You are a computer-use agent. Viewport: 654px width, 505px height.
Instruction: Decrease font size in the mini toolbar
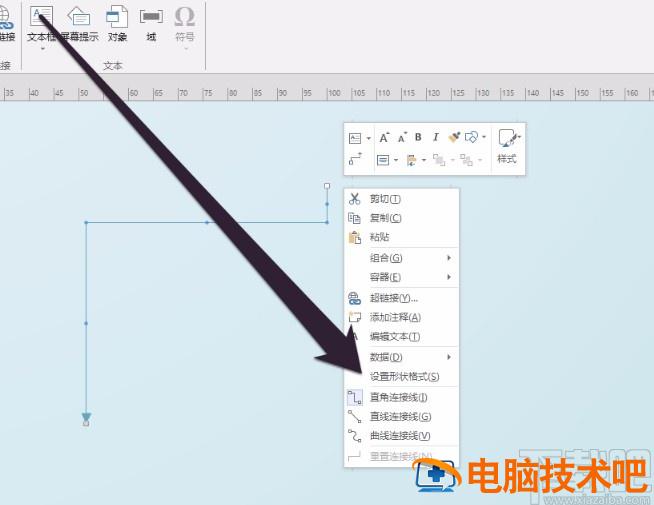(x=402, y=137)
